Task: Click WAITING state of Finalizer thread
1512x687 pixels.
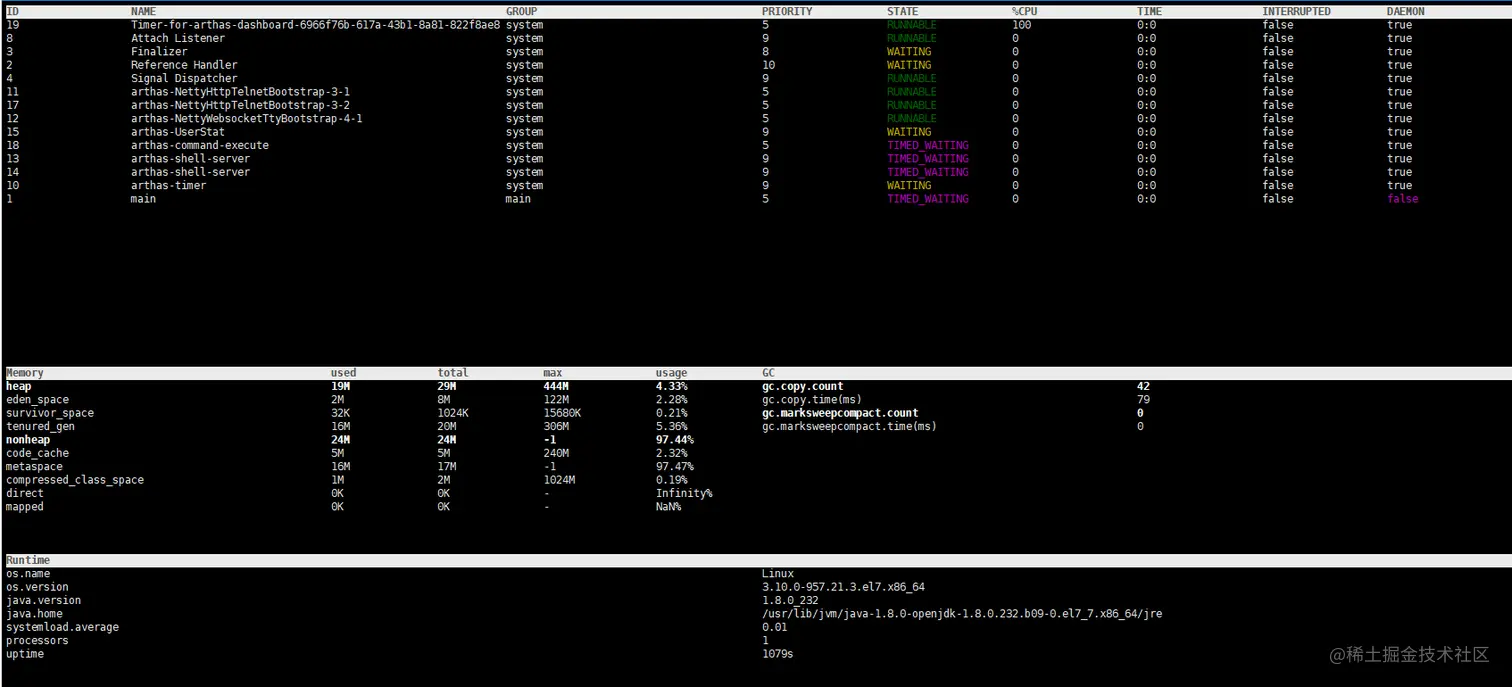Action: point(909,52)
